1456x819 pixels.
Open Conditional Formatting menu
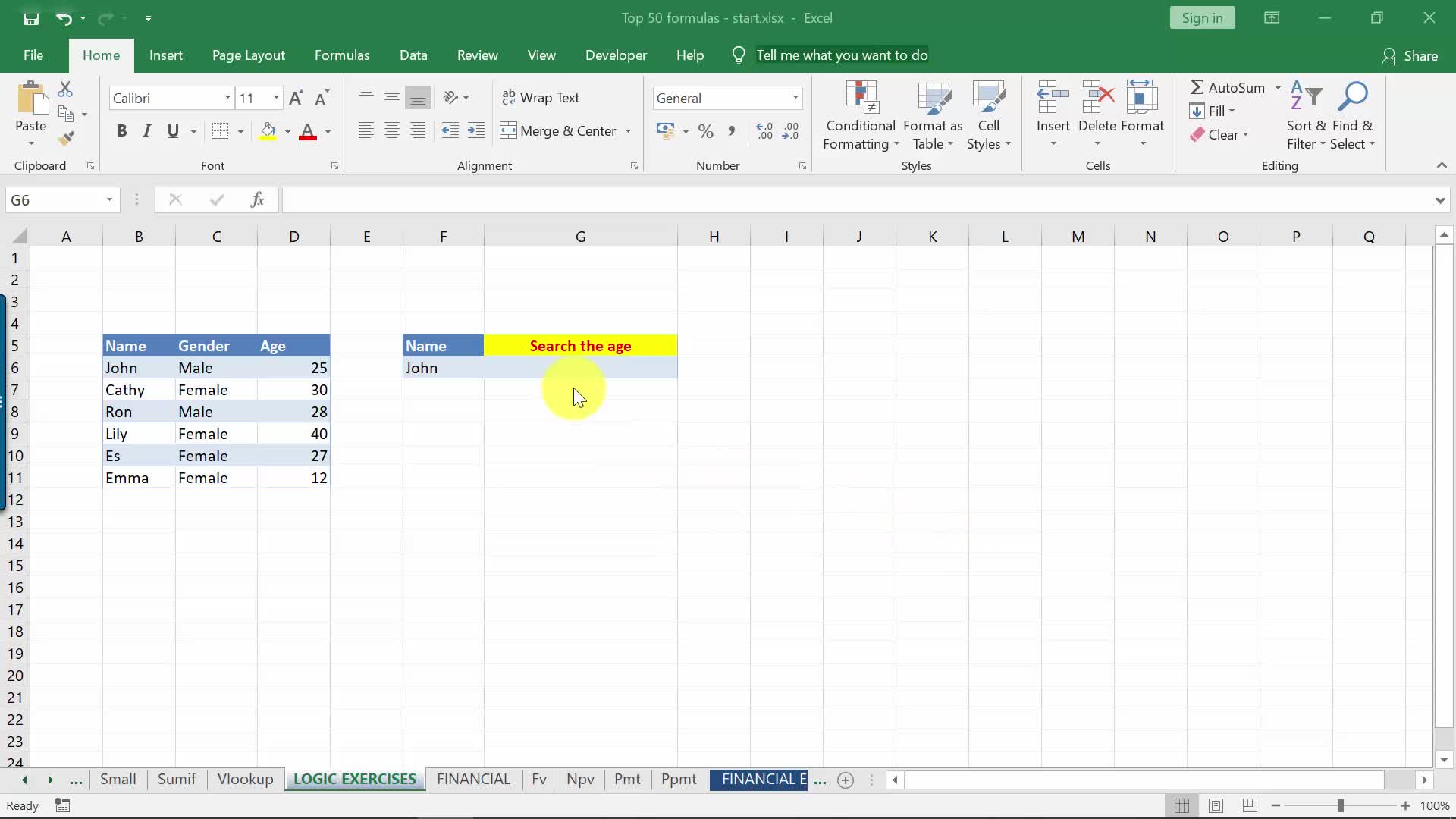pyautogui.click(x=861, y=115)
